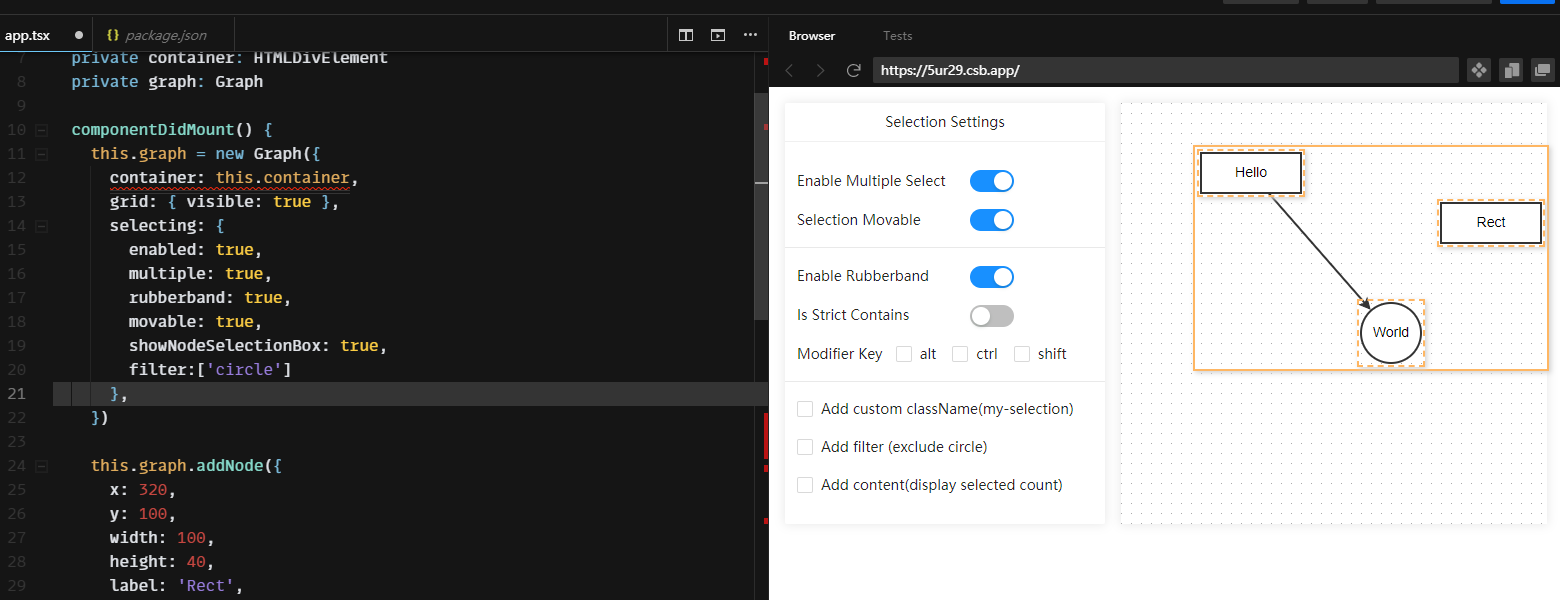Open preview in separate window icon
The height and width of the screenshot is (600, 1560).
[1542, 70]
